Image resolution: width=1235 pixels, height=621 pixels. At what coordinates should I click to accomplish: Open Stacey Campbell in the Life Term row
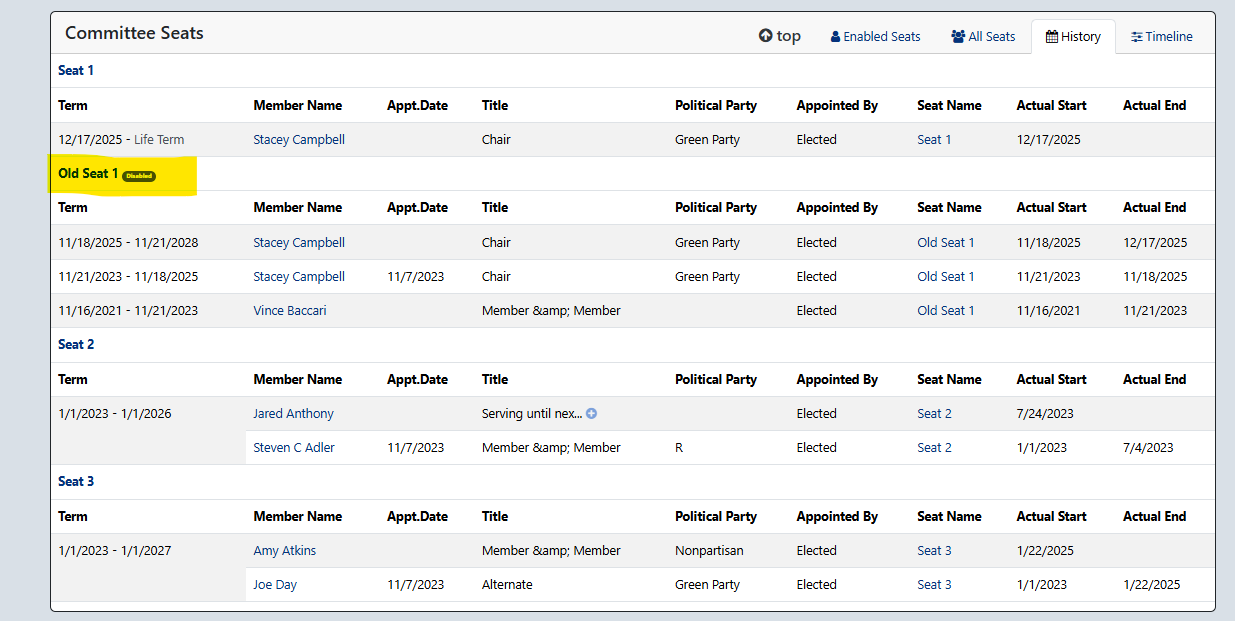pyautogui.click(x=299, y=140)
